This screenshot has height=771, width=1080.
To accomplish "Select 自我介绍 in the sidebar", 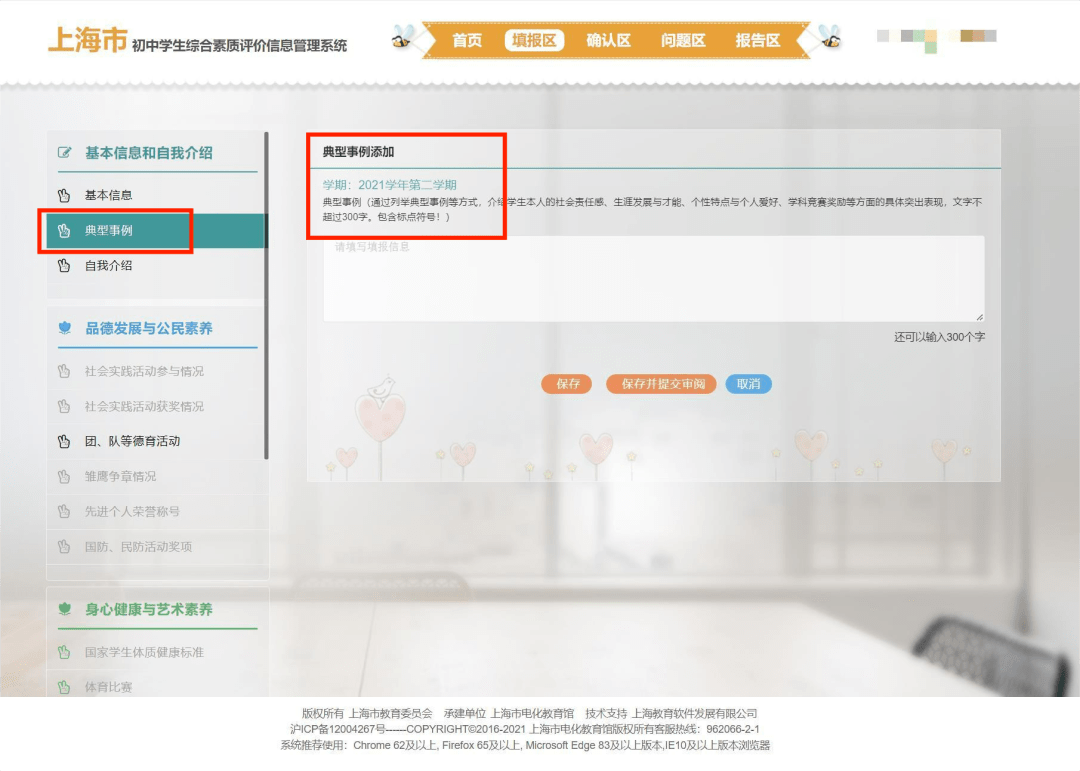I will click(x=108, y=266).
